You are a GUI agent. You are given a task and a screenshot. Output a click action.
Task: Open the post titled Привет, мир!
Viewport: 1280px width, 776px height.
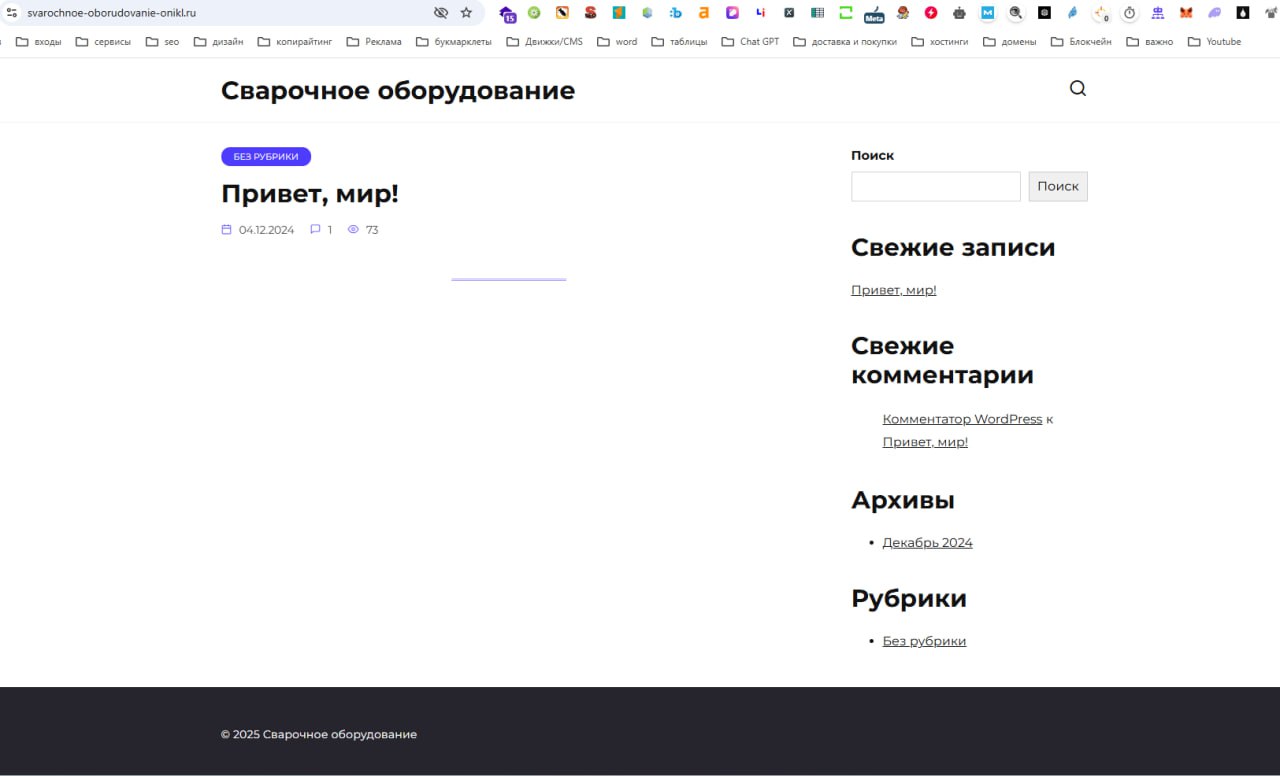click(x=310, y=193)
